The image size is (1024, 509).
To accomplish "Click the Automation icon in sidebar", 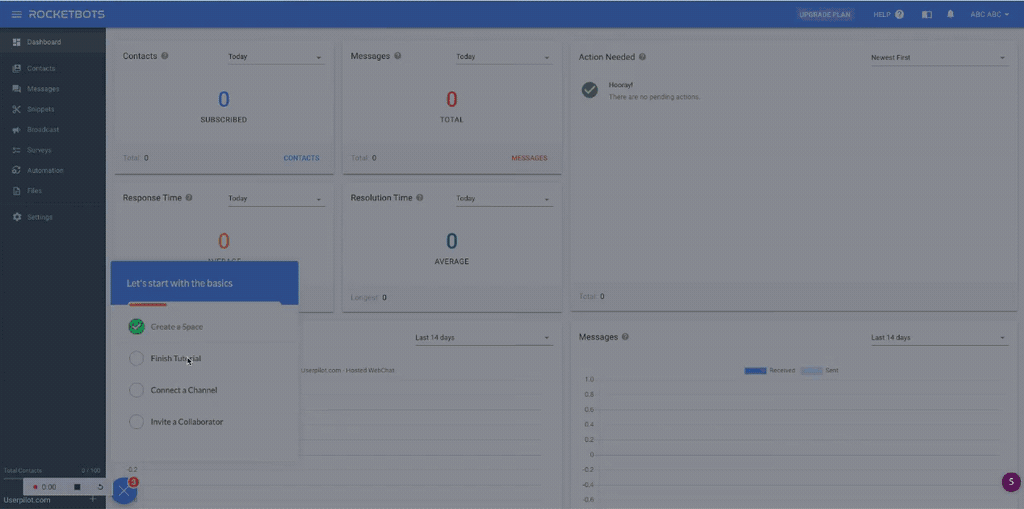I will coord(17,170).
